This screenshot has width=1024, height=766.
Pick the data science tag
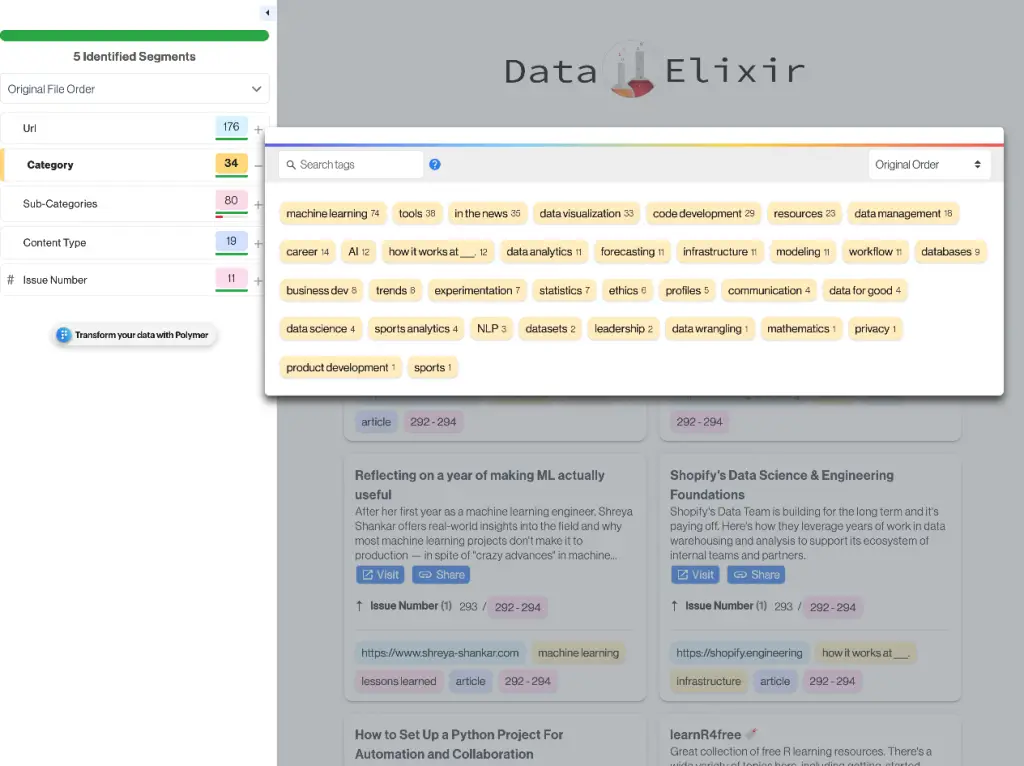[x=321, y=328]
